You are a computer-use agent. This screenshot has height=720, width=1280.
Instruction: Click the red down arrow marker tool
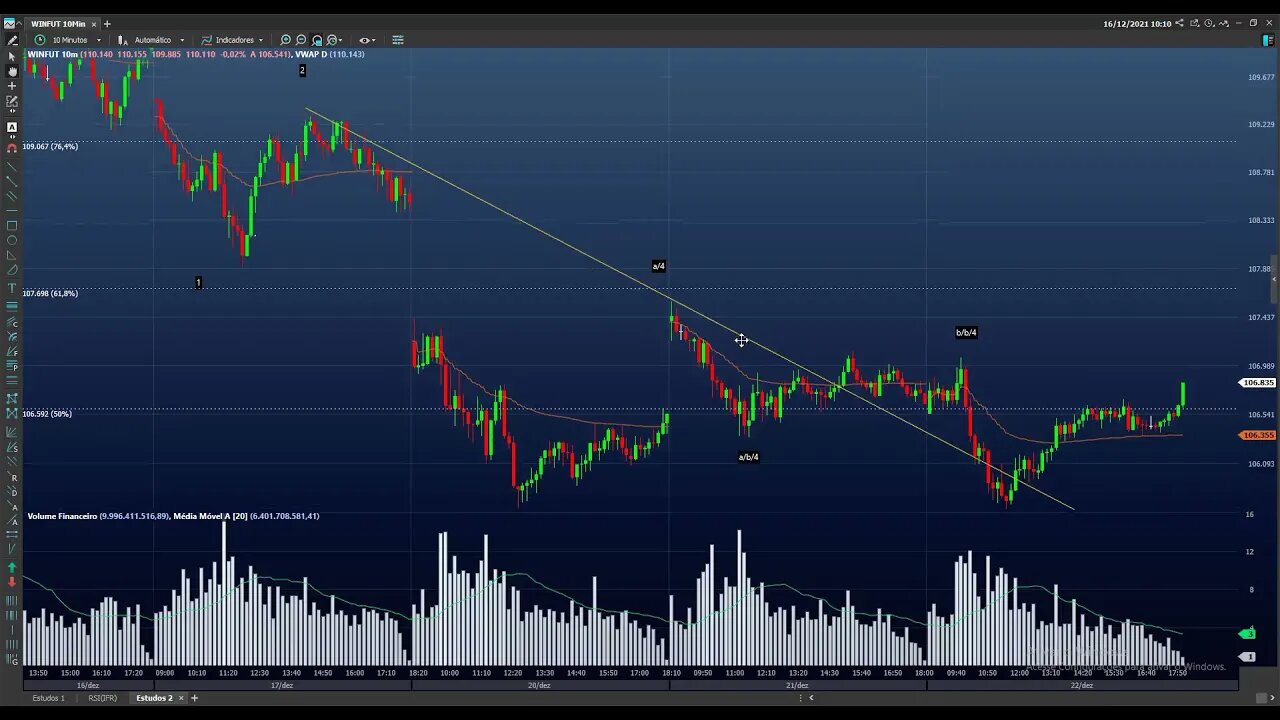12,582
